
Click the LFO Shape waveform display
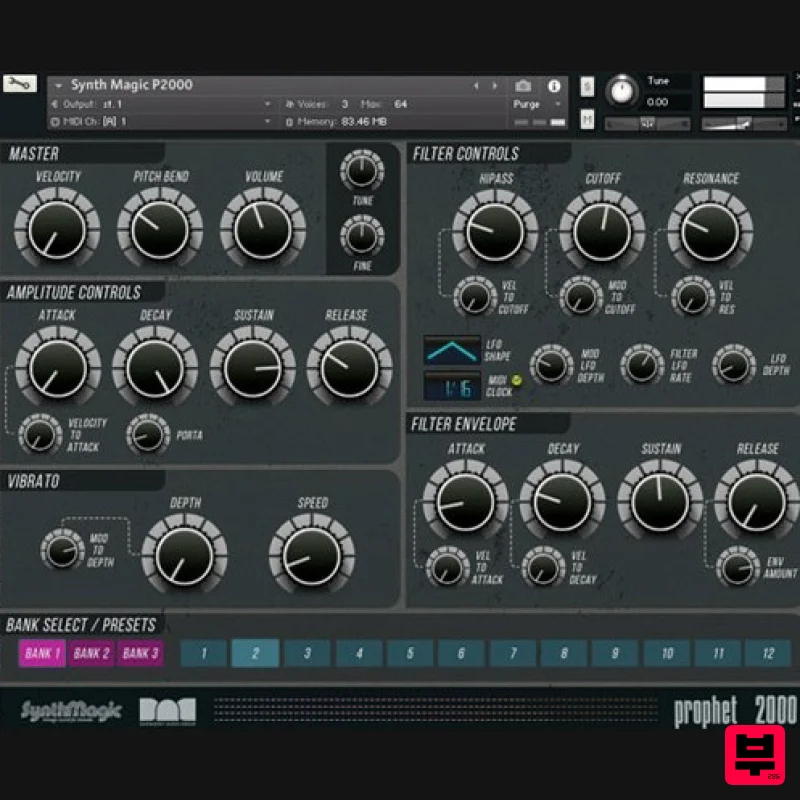point(452,350)
